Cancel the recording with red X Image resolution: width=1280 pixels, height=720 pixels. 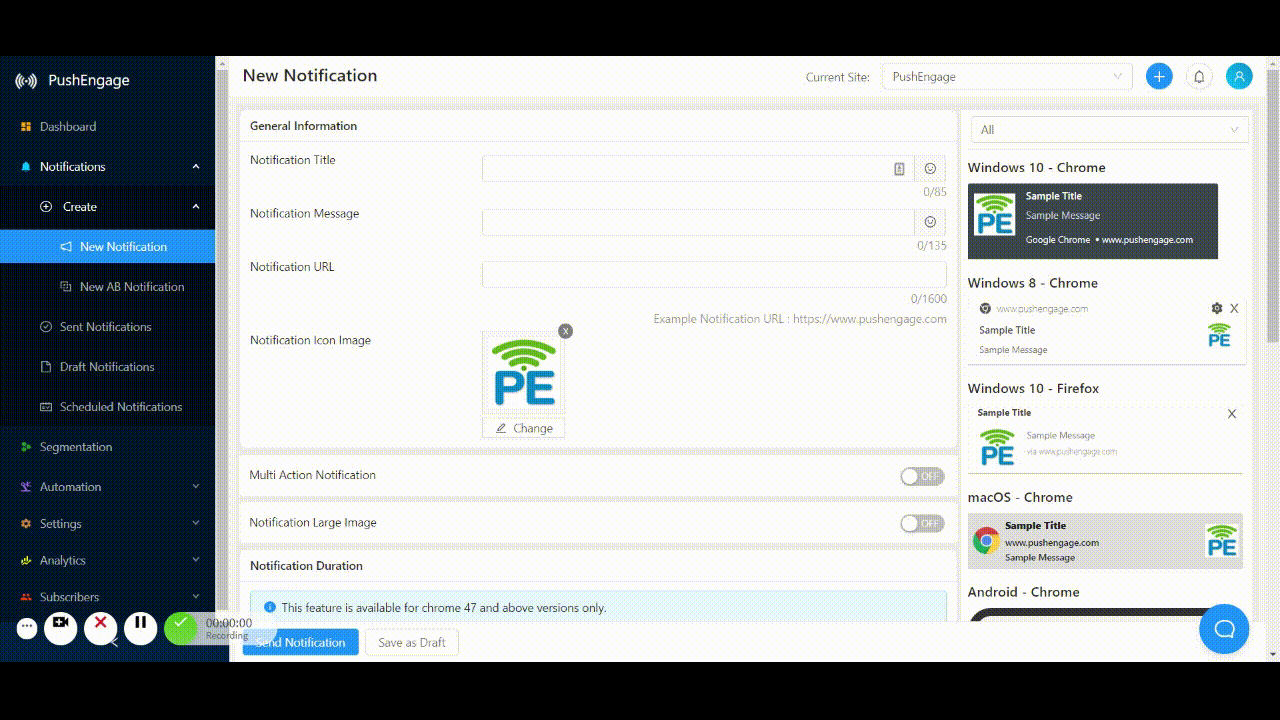[101, 628]
